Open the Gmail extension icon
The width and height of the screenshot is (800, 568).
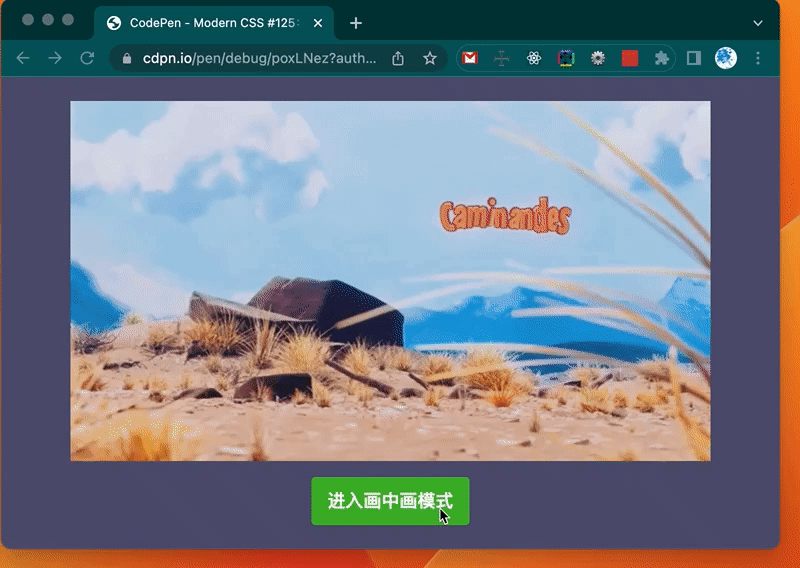(x=470, y=58)
